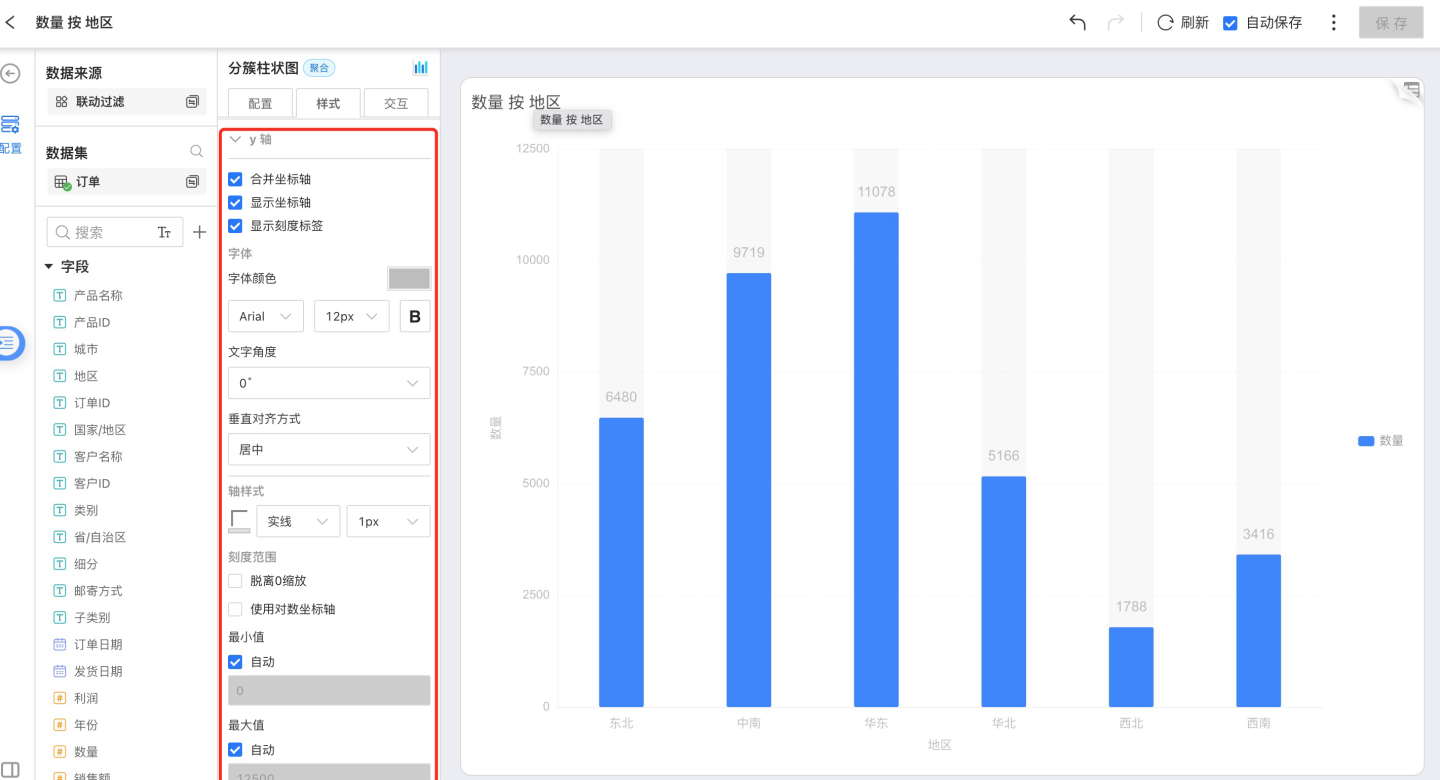Click the bar chart type icon
Viewport: 1440px width, 780px height.
point(420,68)
